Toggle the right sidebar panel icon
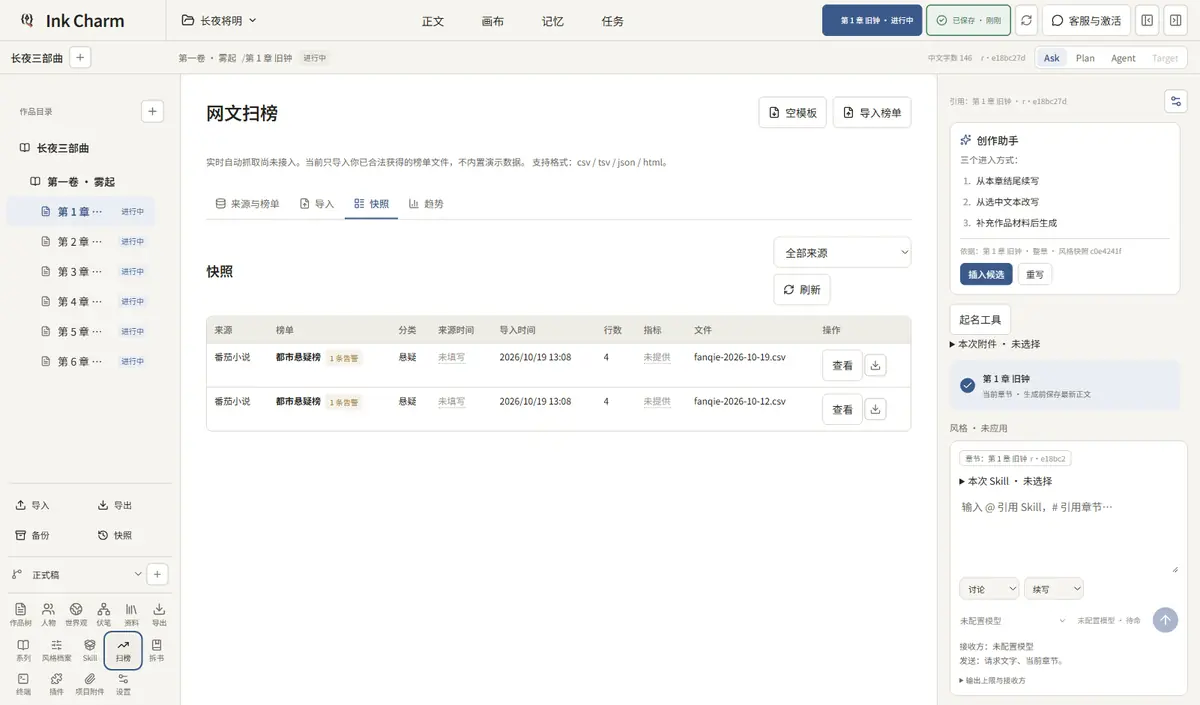The height and width of the screenshot is (705, 1200). click(1175, 20)
